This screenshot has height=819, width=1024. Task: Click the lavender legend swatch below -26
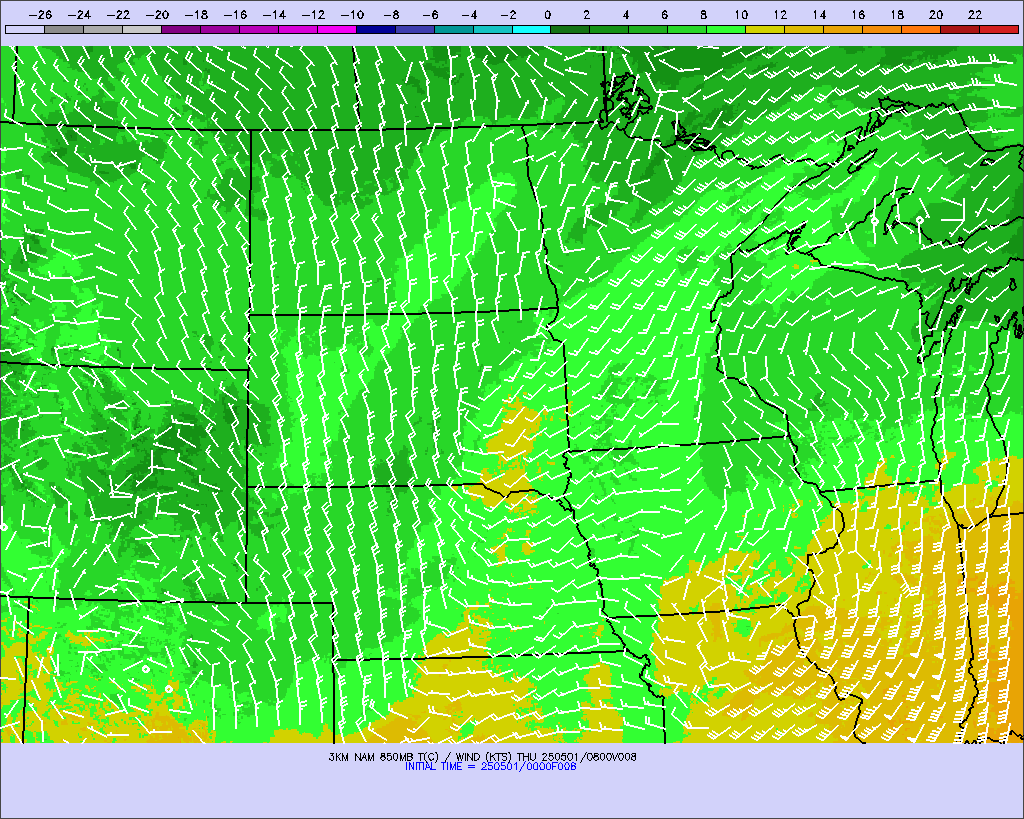25,29
